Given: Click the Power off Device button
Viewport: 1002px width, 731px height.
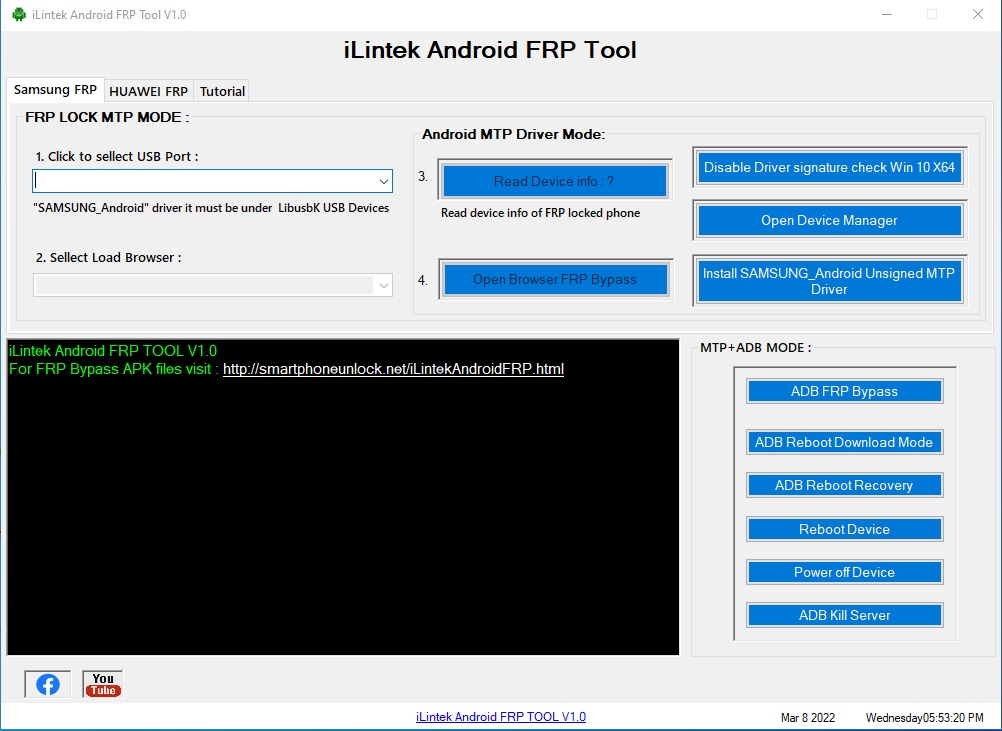Looking at the screenshot, I should pos(844,572).
